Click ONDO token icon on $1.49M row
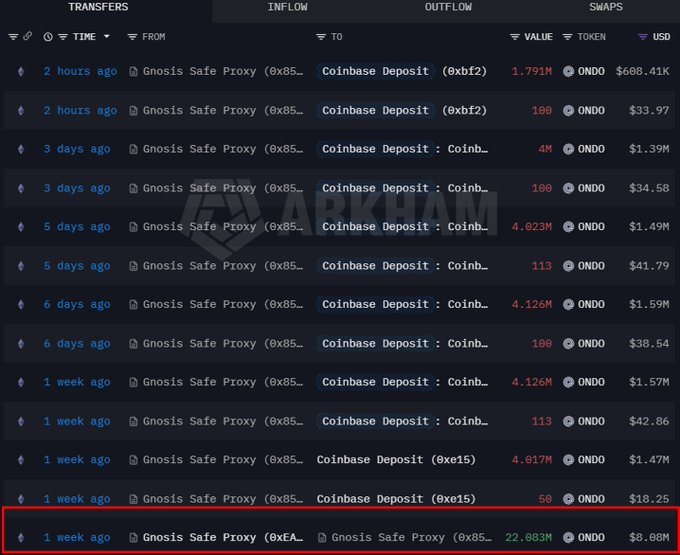The height and width of the screenshot is (555, 680). 569,227
